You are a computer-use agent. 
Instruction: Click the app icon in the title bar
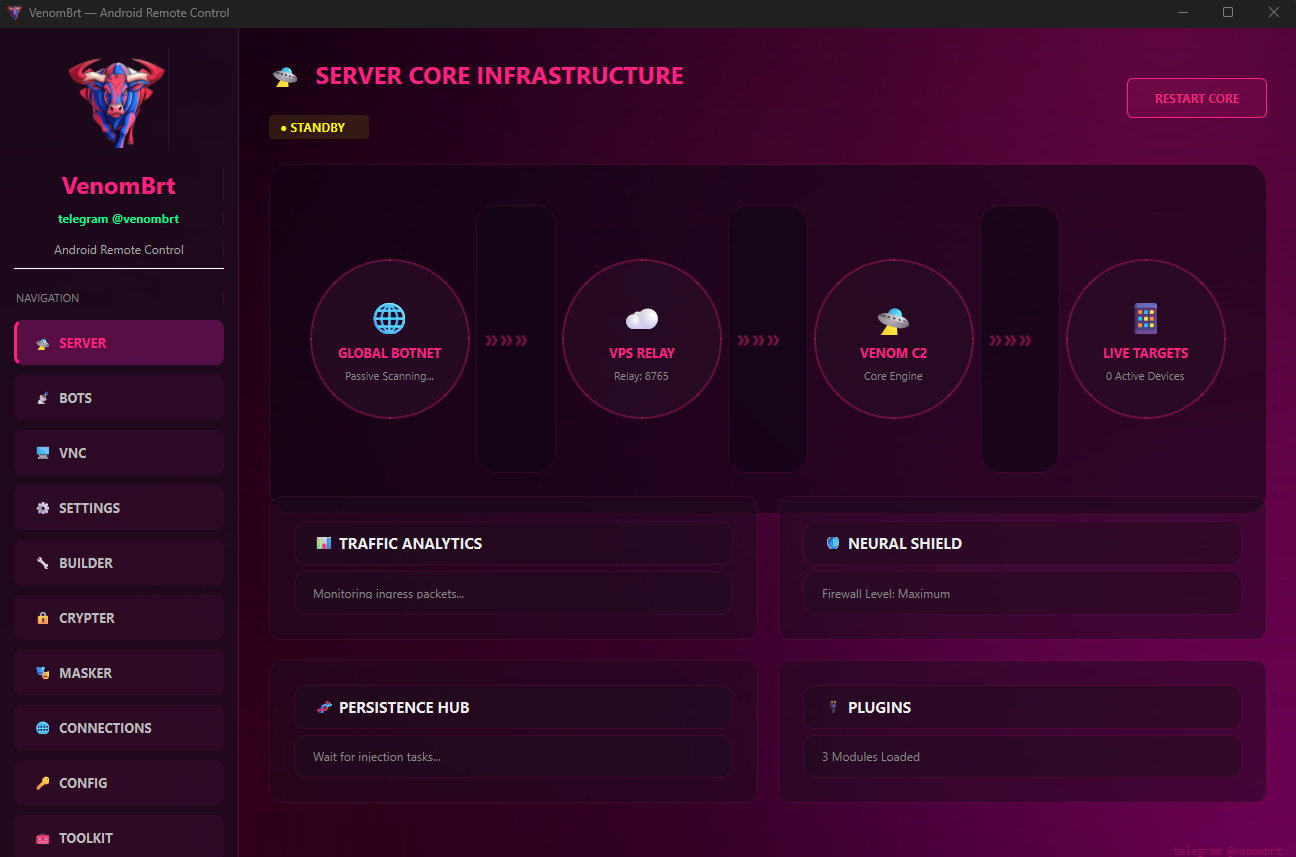[14, 13]
